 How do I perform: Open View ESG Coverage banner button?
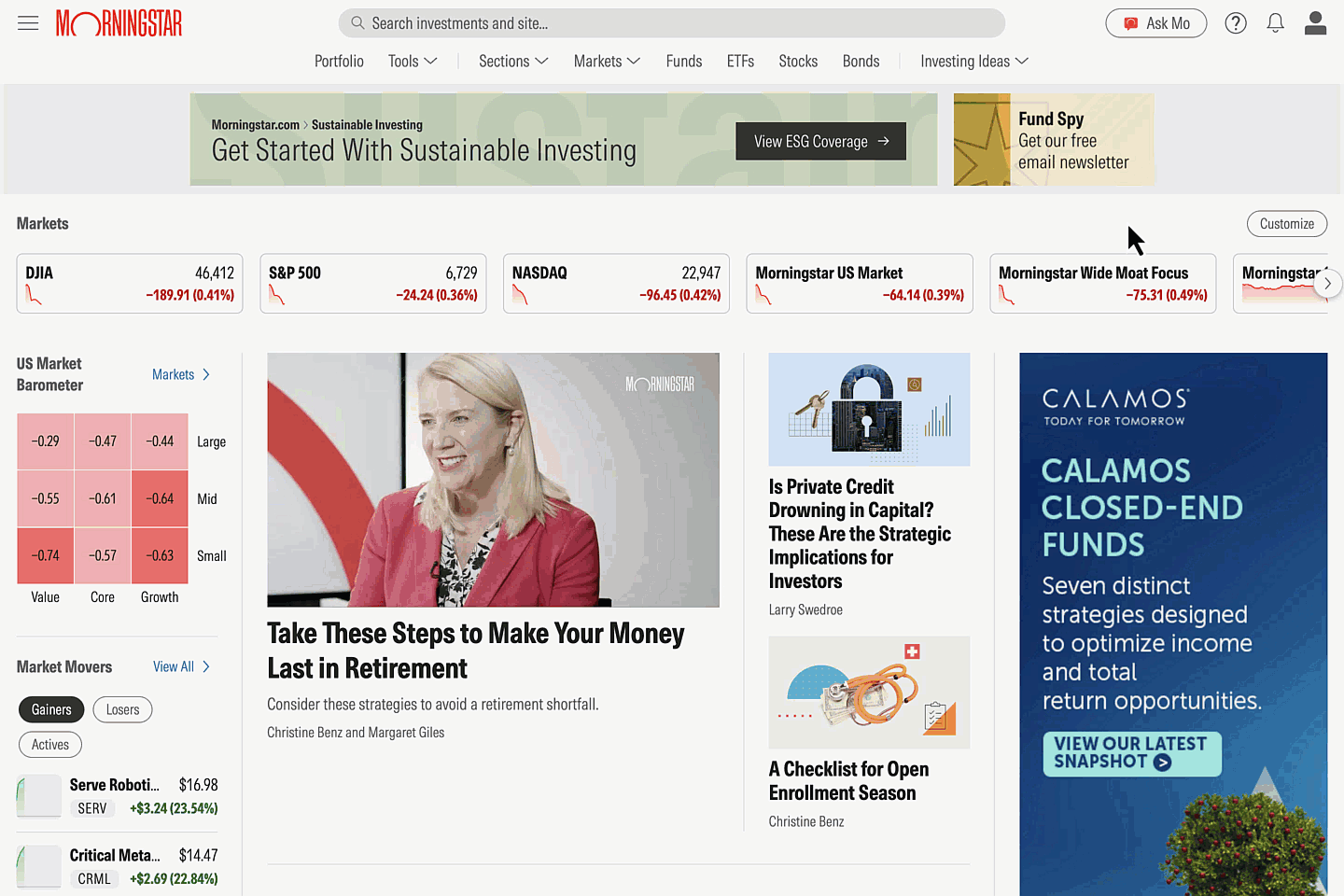coord(820,141)
